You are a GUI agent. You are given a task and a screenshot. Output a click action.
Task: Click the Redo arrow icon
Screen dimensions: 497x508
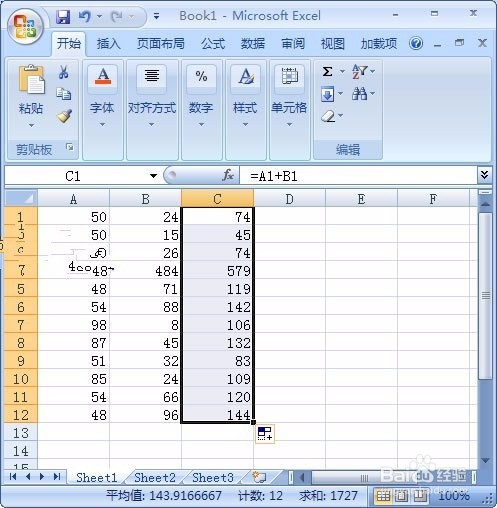click(117, 17)
